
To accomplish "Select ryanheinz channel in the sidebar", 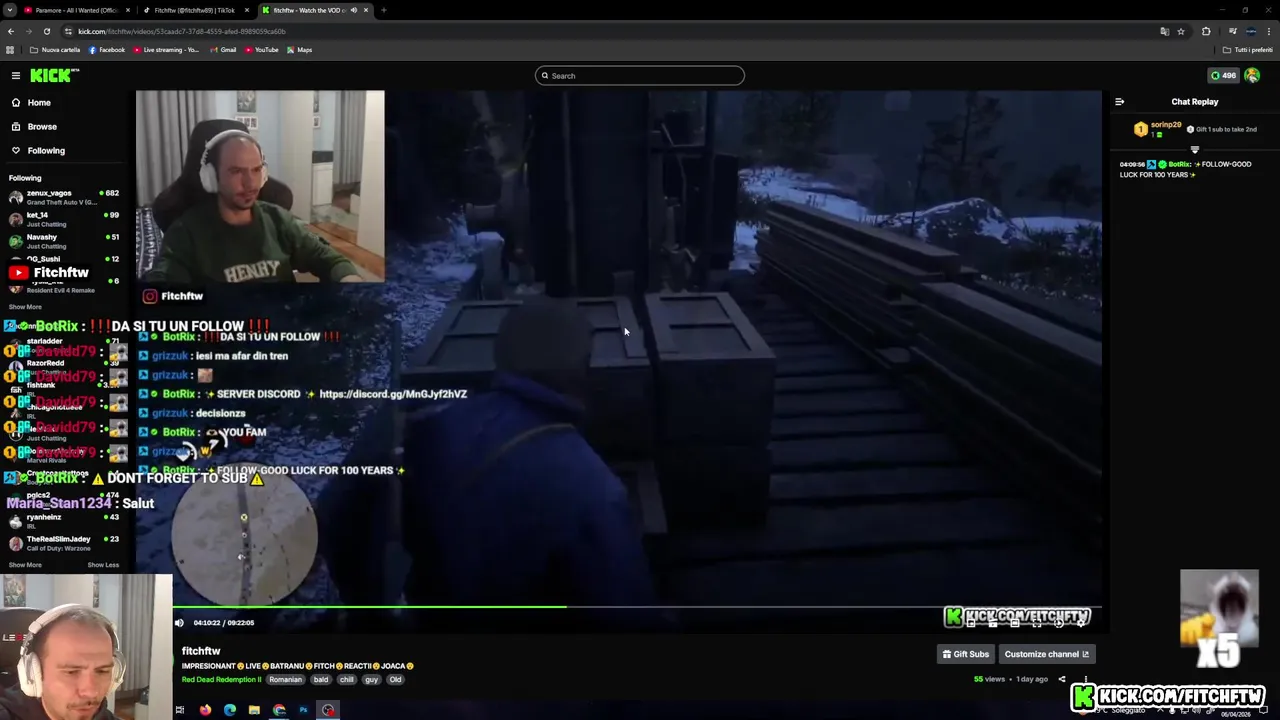I will tap(62, 521).
